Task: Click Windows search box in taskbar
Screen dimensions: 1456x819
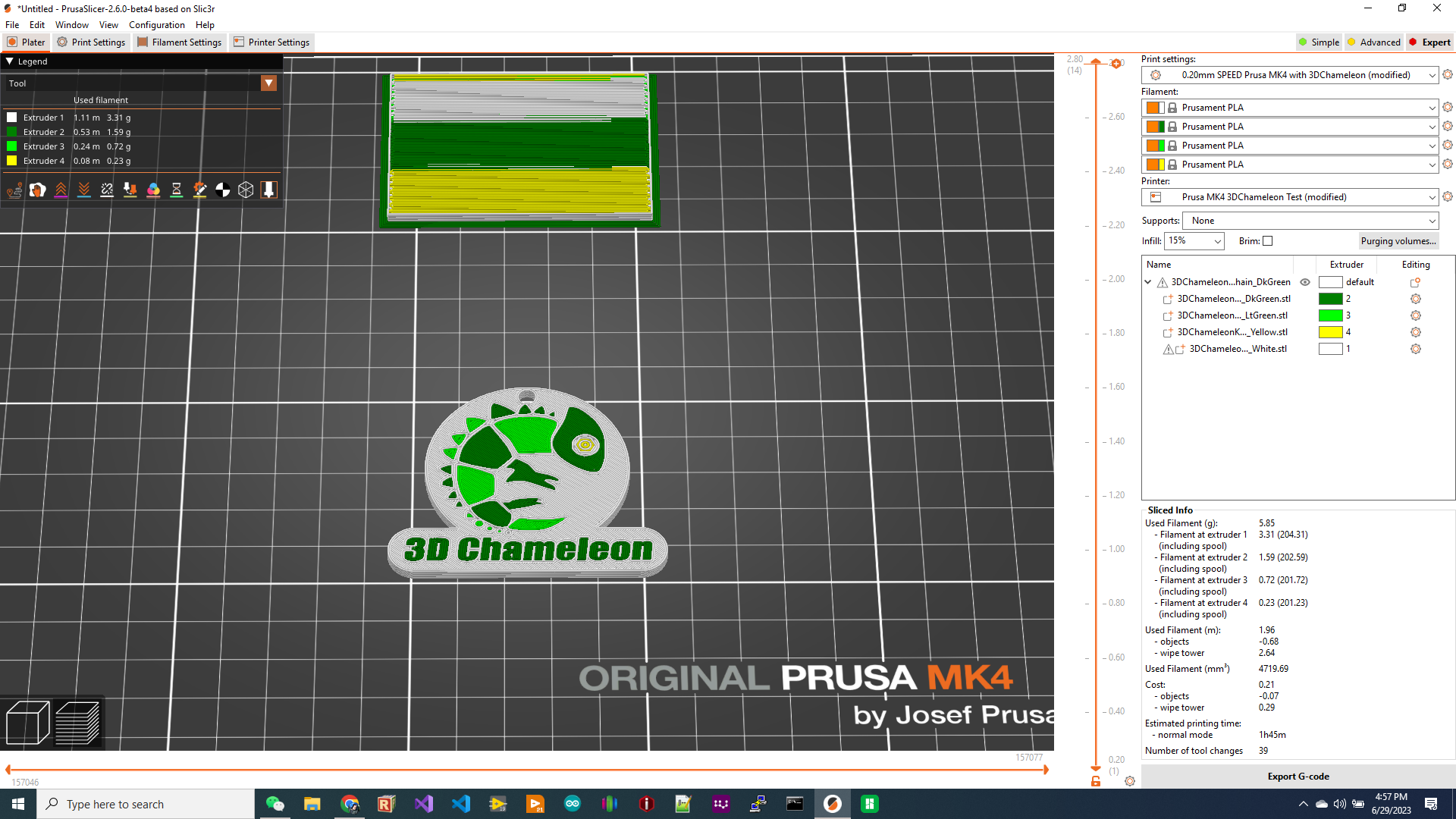Action: 146,804
